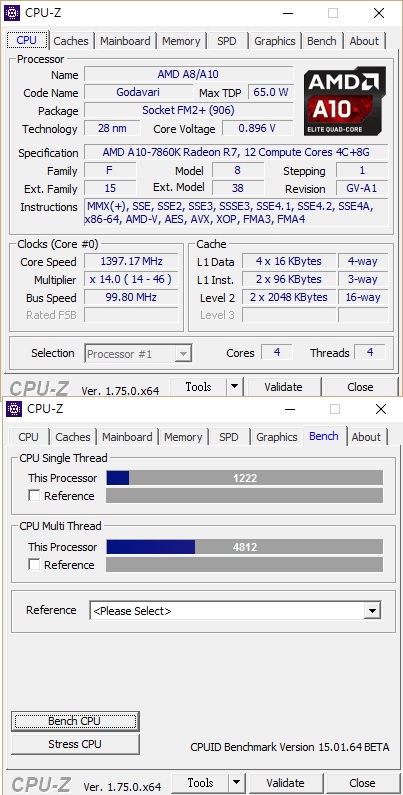Select Mainboard tab in bottom window
The height and width of the screenshot is (795, 403).
tap(127, 437)
